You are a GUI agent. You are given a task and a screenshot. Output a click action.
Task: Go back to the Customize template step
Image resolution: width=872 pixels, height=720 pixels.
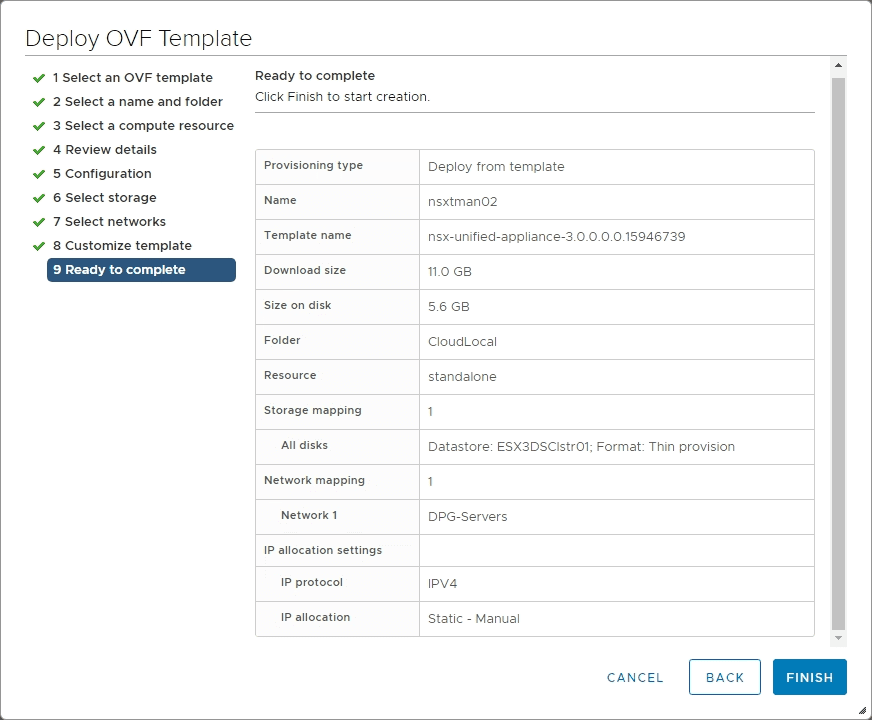120,245
